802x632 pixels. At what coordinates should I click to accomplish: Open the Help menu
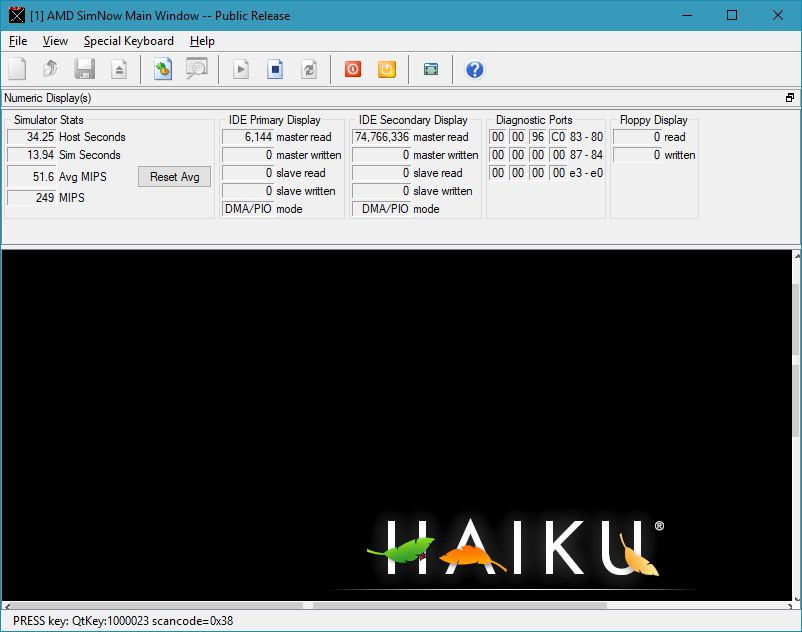pos(202,41)
